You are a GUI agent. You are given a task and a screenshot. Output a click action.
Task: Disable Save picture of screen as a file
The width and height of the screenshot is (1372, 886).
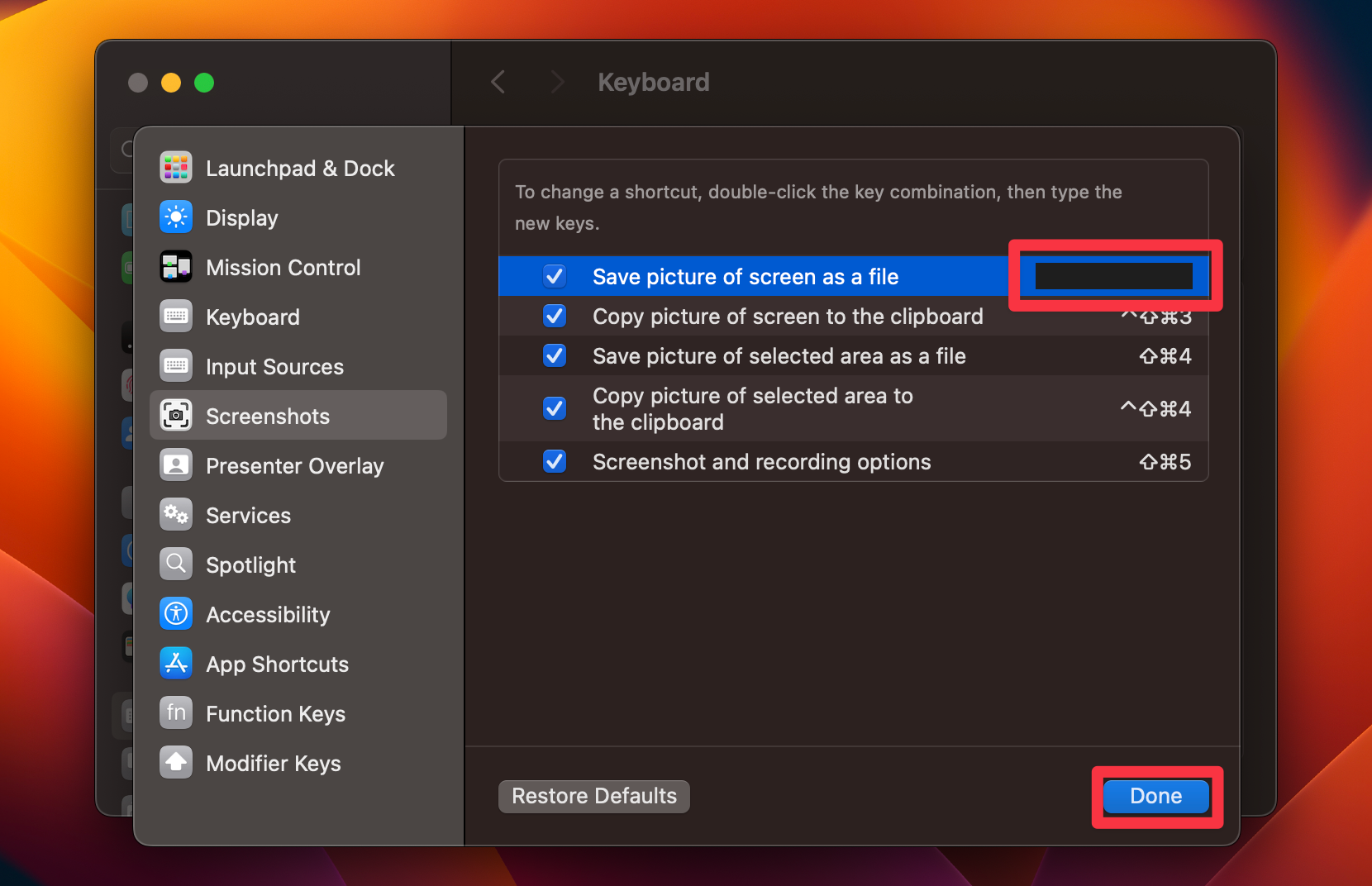tap(555, 276)
